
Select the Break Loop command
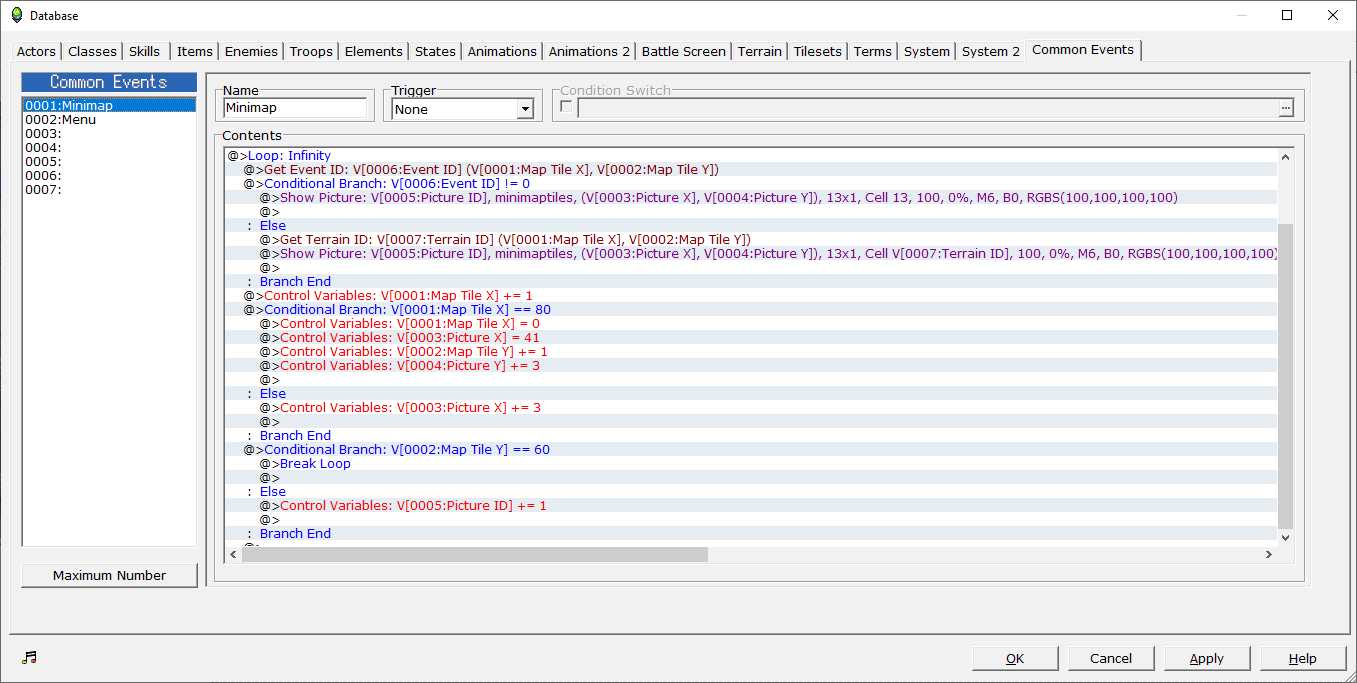pos(751,463)
